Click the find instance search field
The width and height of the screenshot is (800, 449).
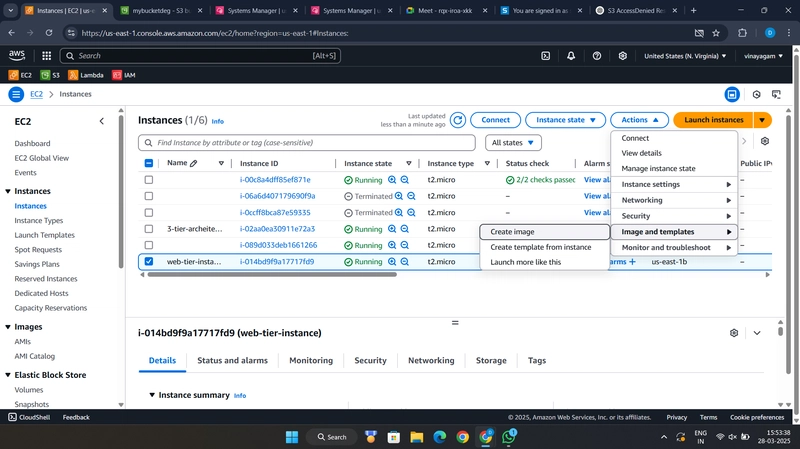[x=307, y=143]
